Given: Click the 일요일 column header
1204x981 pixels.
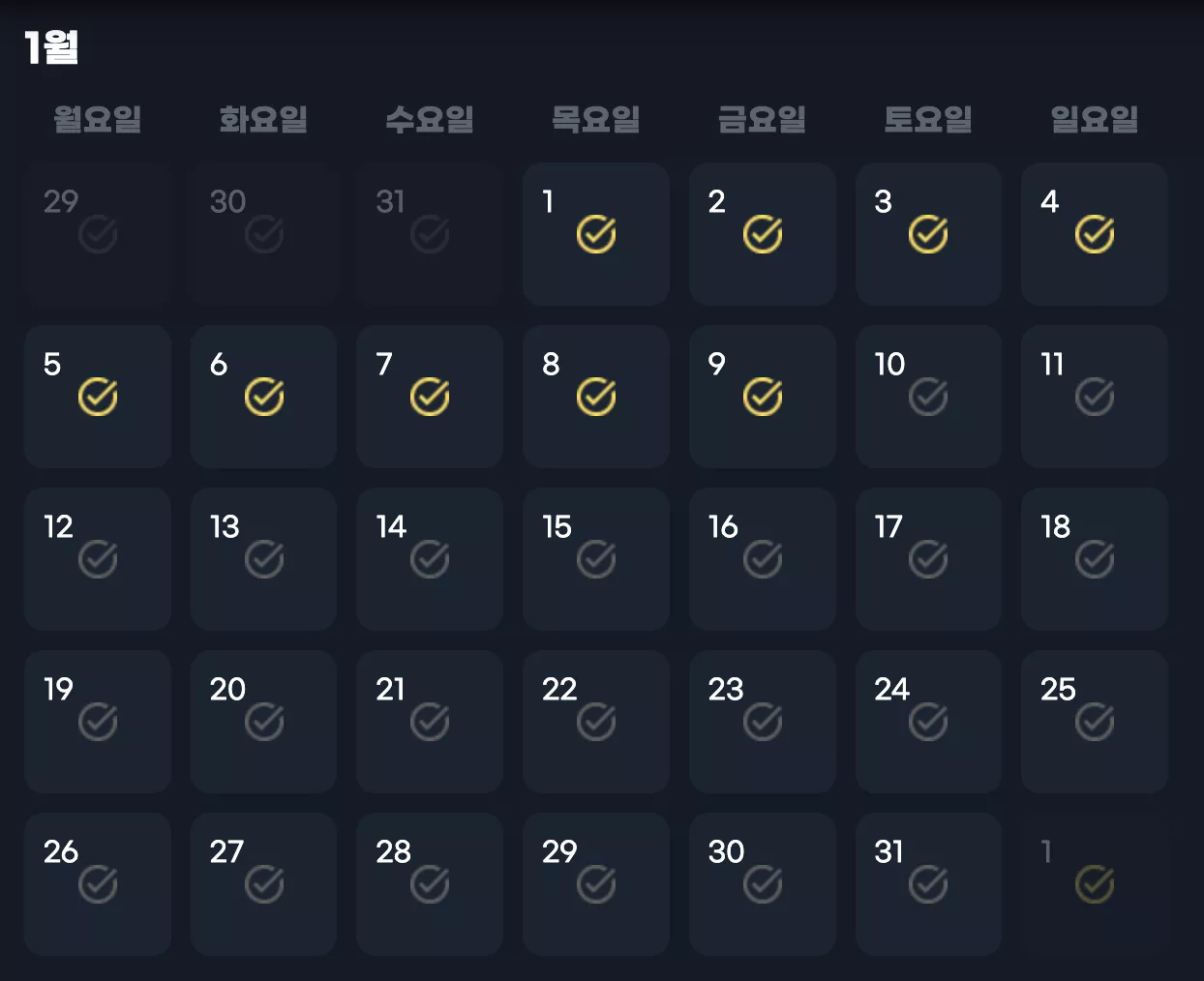Looking at the screenshot, I should 1095,119.
